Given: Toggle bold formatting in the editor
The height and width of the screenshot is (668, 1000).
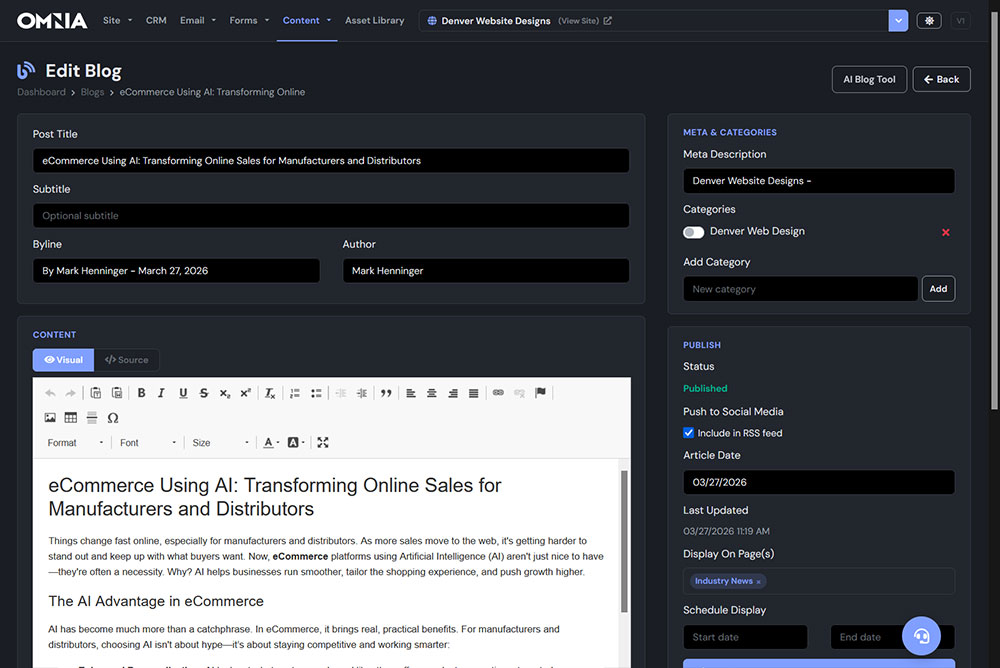Looking at the screenshot, I should click(x=141, y=392).
